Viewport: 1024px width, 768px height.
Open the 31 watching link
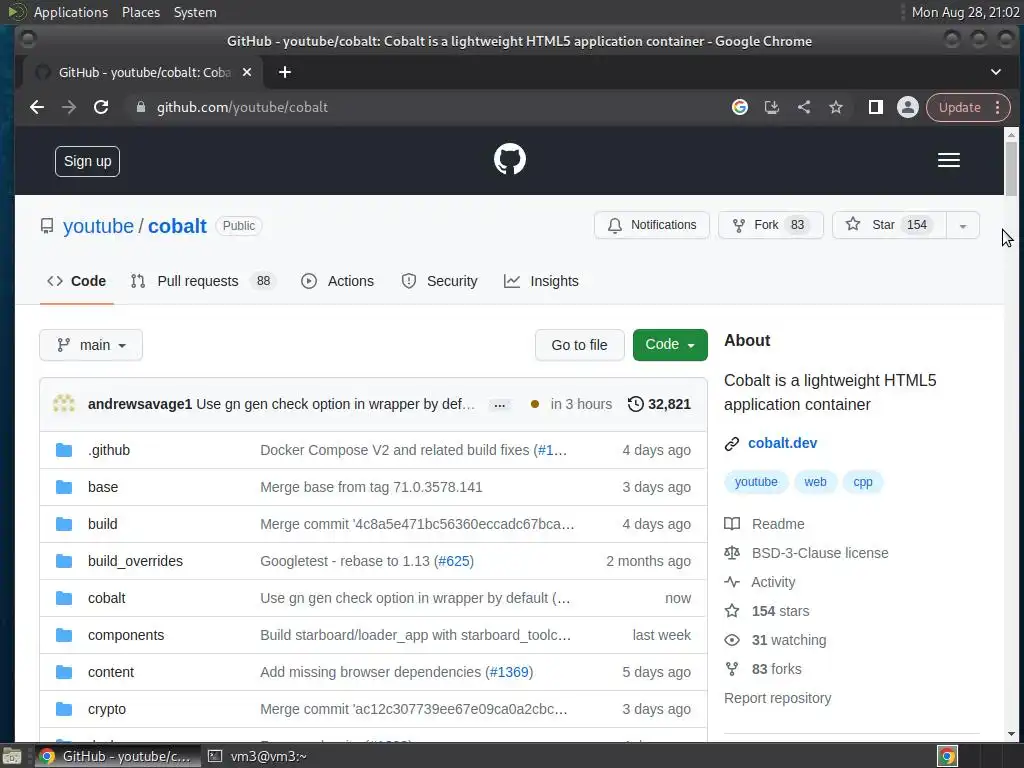(x=789, y=641)
